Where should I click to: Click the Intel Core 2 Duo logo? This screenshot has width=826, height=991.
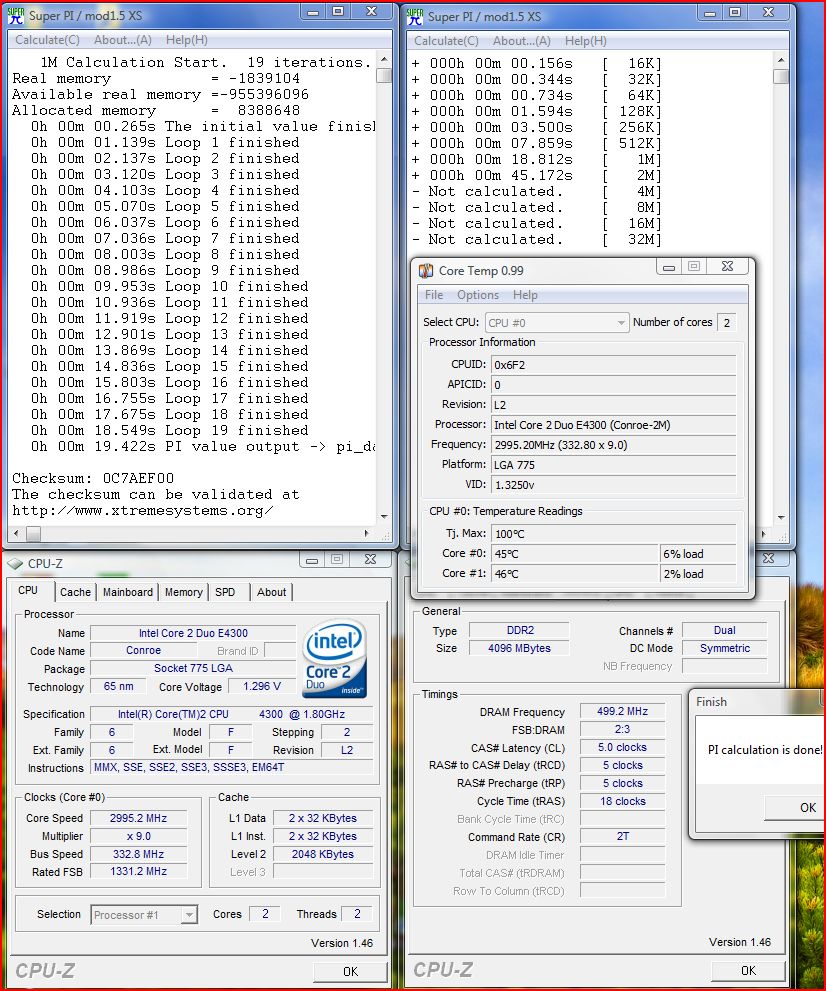[334, 658]
